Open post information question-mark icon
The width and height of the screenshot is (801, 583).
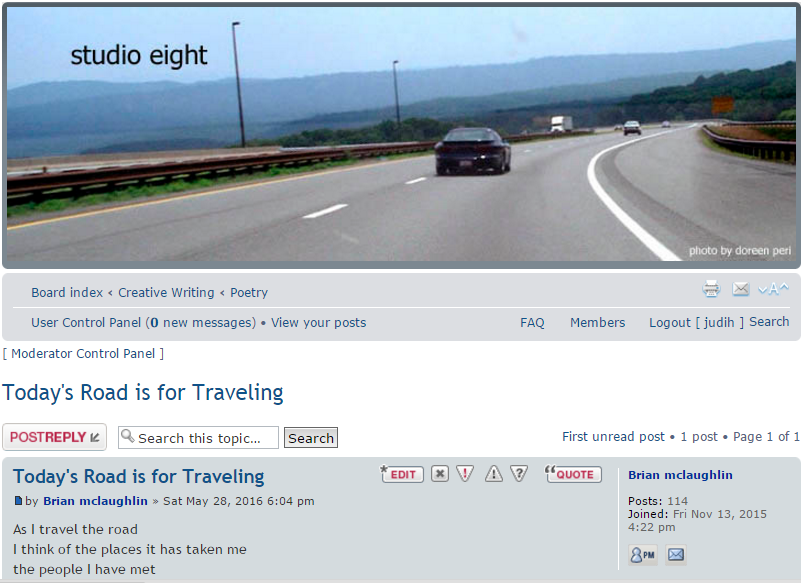click(519, 474)
